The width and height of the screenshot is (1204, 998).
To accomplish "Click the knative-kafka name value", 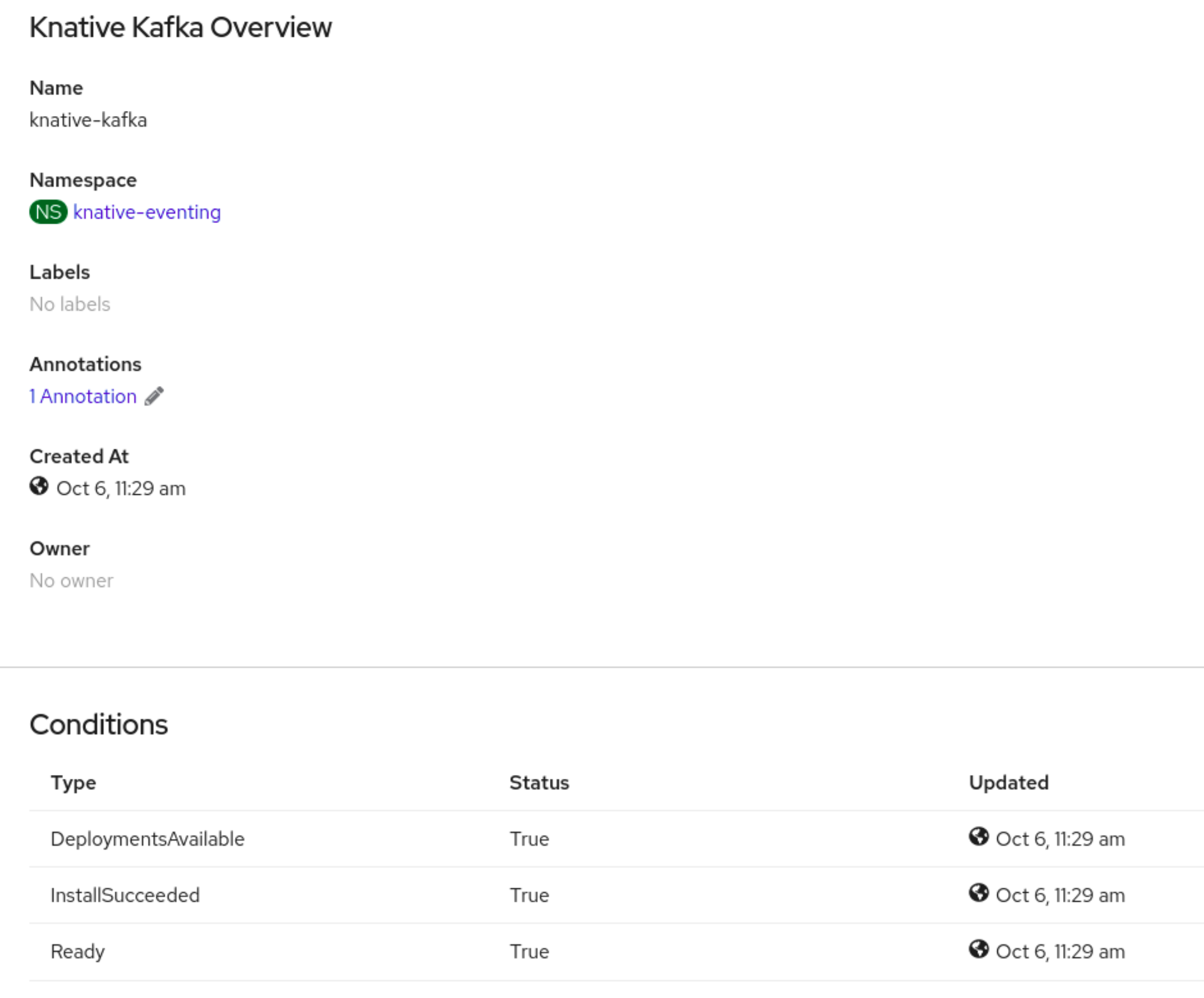I will 88,120.
